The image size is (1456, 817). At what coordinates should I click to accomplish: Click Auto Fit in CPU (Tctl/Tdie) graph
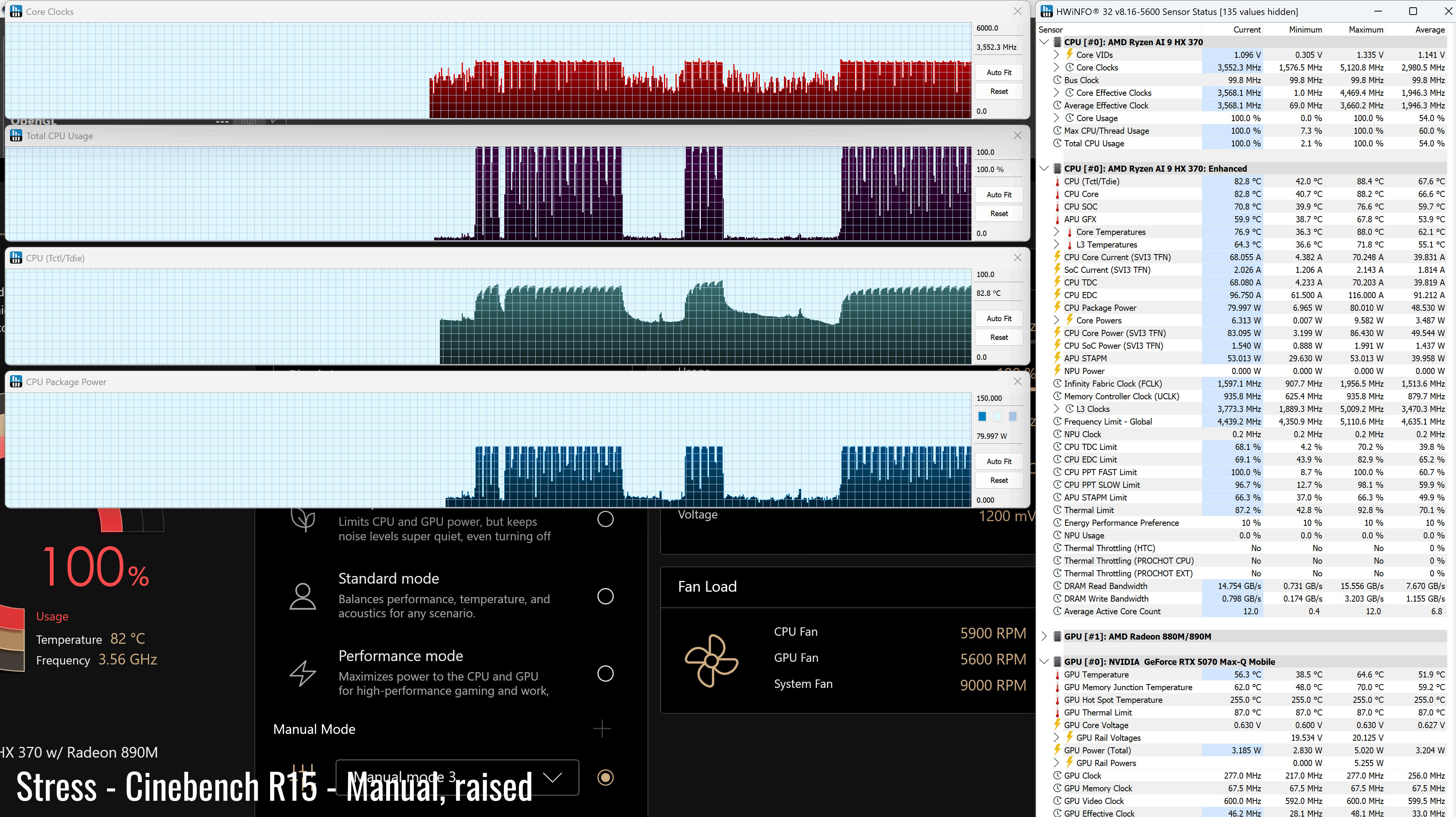tap(999, 318)
